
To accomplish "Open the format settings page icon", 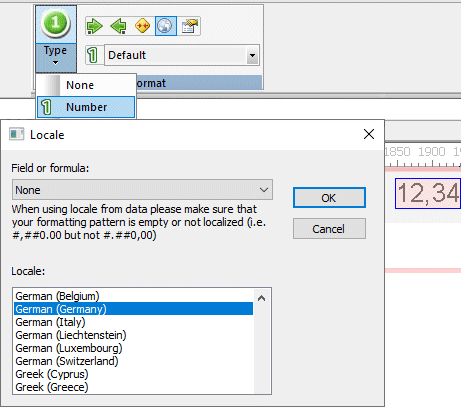I will (189, 26).
